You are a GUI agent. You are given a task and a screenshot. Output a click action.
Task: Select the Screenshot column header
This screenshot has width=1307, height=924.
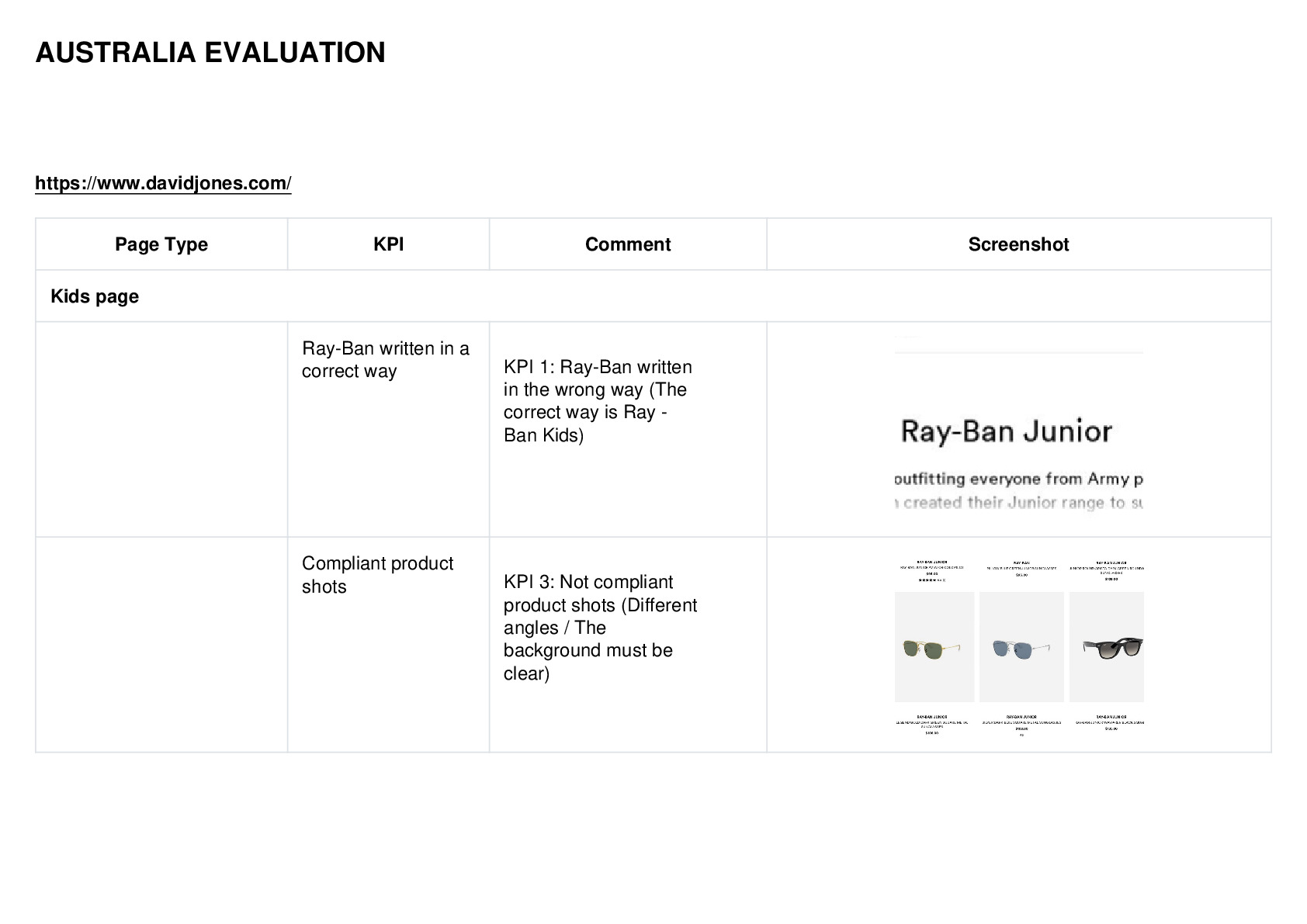[x=1018, y=244]
